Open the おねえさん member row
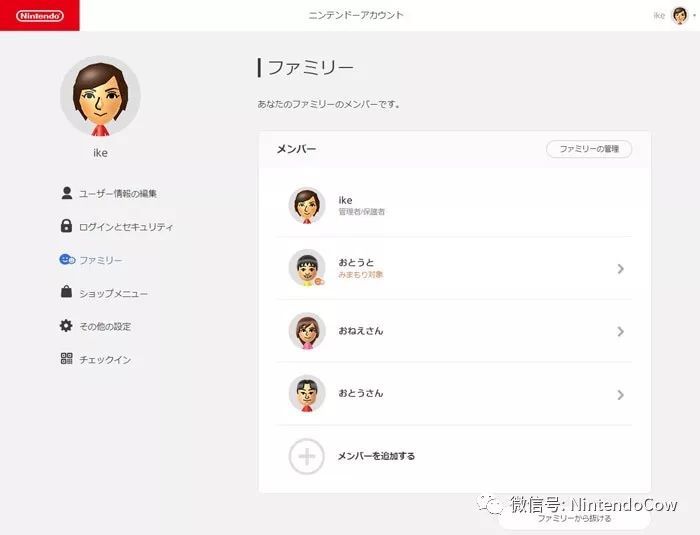The width and height of the screenshot is (700, 535). coord(454,331)
